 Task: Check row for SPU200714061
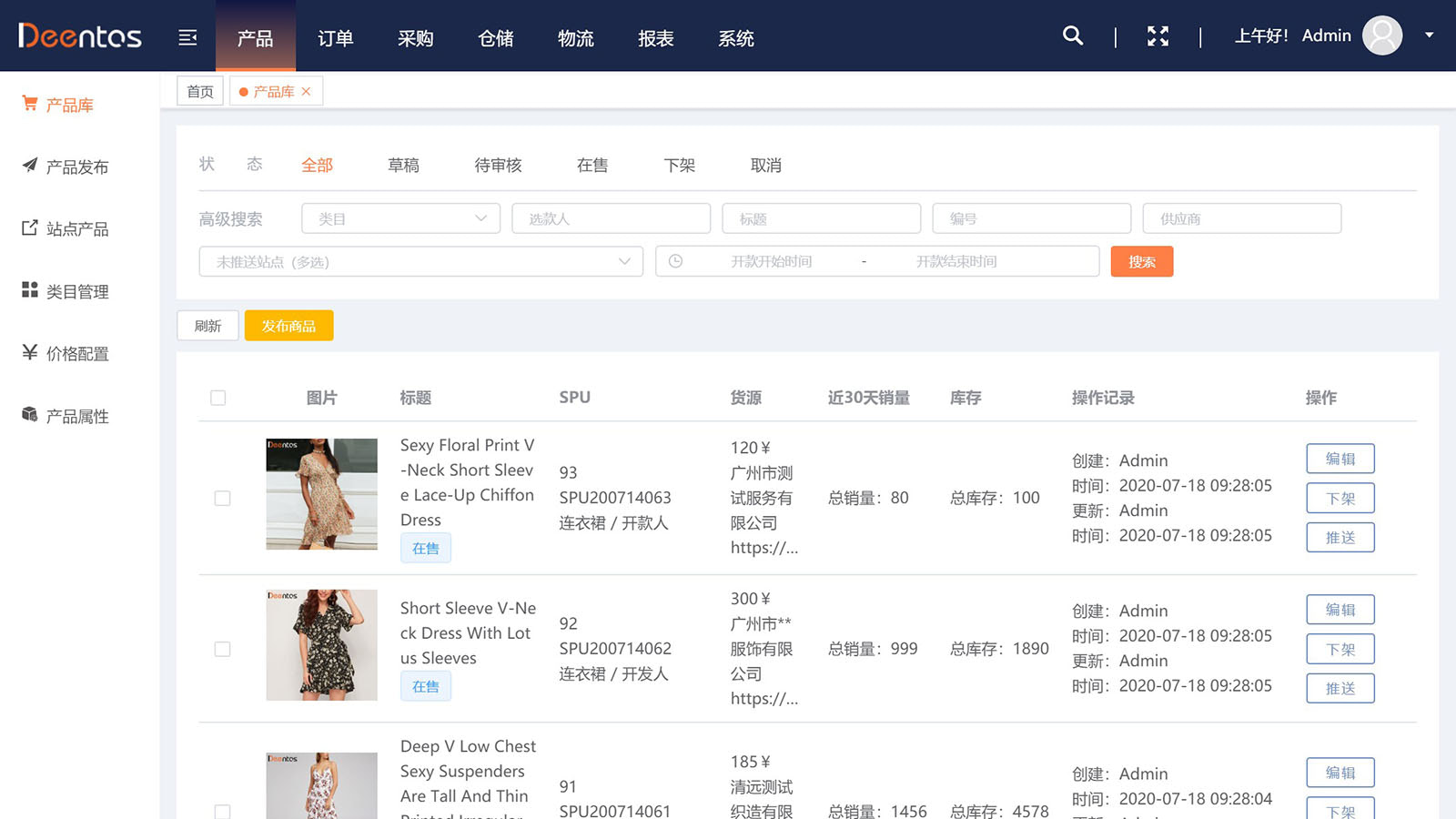[222, 811]
